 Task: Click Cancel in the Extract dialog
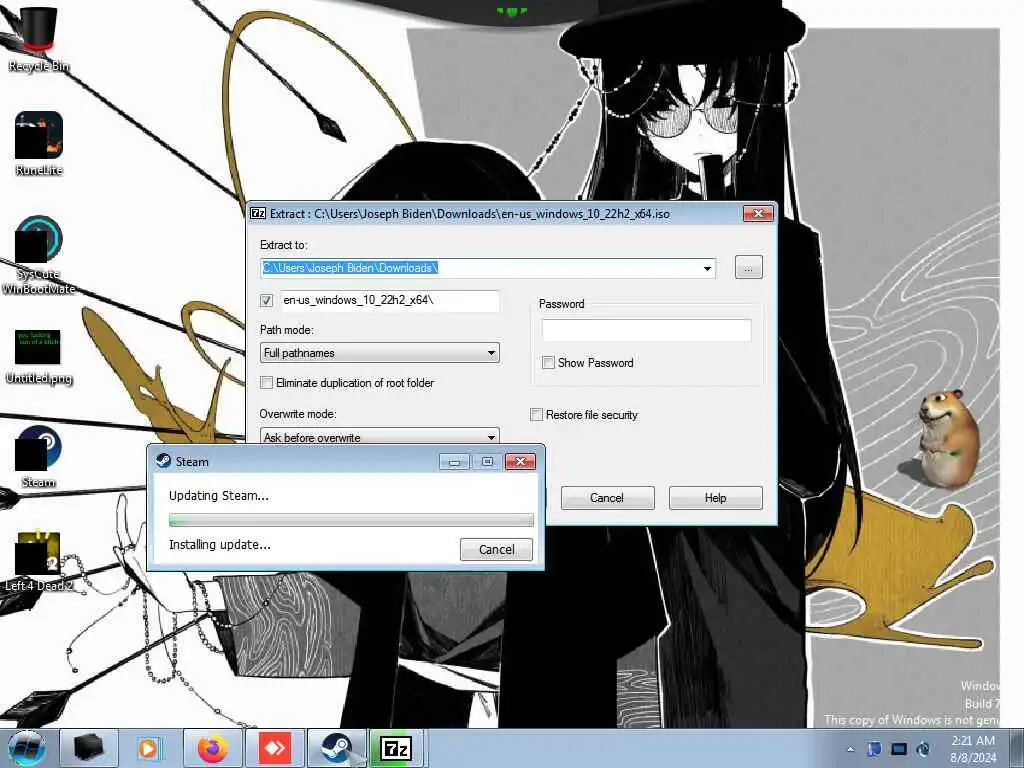point(607,498)
